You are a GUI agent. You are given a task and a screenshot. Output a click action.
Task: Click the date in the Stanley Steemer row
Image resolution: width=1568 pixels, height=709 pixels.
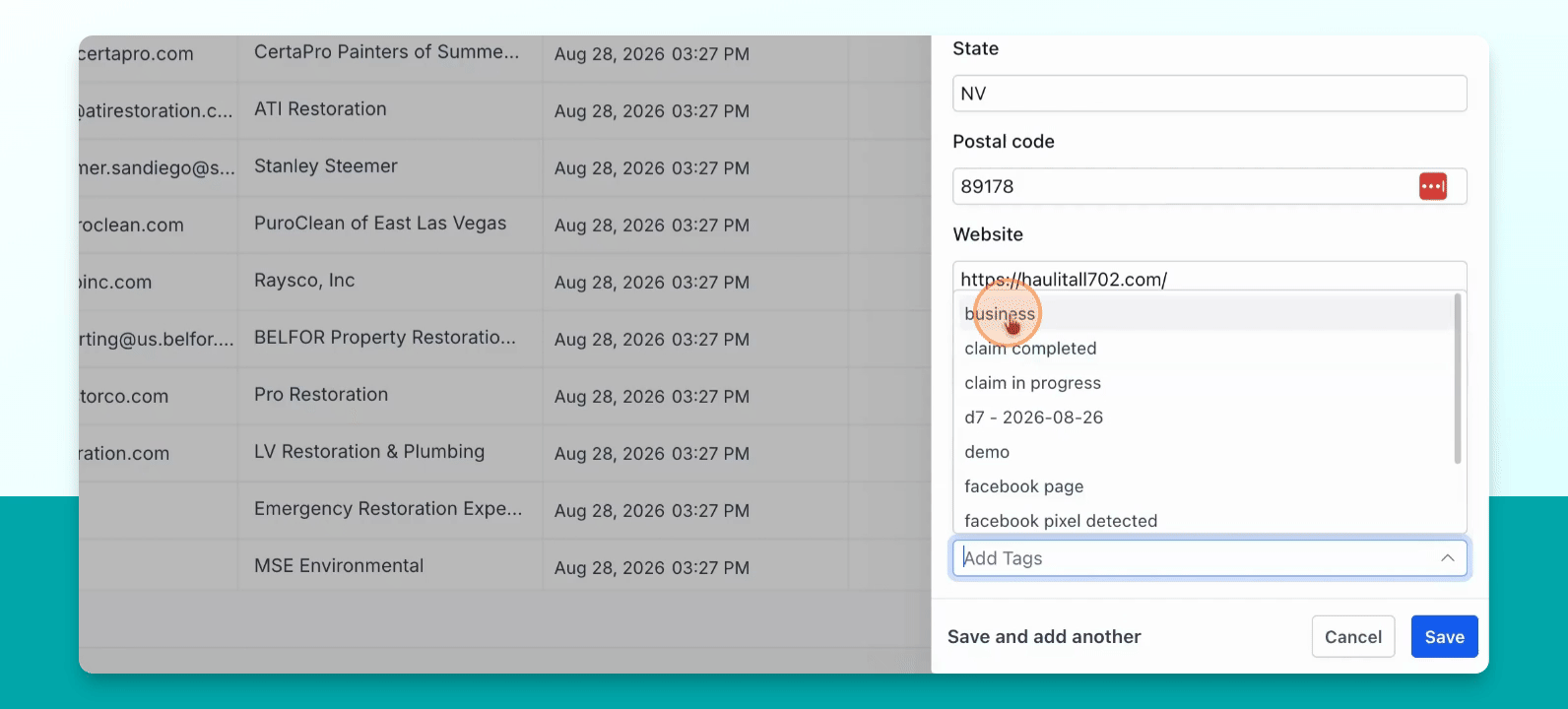(x=652, y=168)
